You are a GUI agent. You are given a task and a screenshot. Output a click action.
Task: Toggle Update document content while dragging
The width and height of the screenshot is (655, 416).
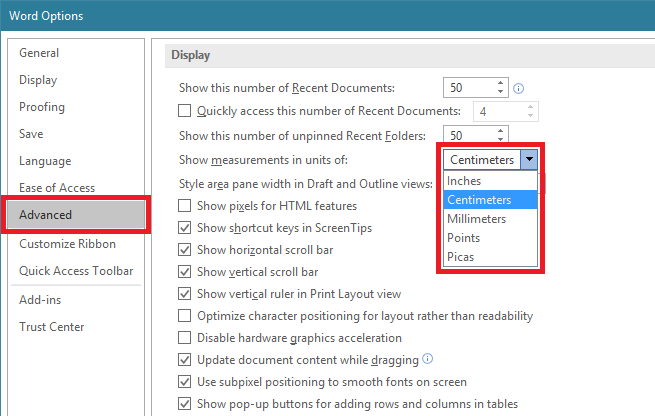(x=185, y=360)
